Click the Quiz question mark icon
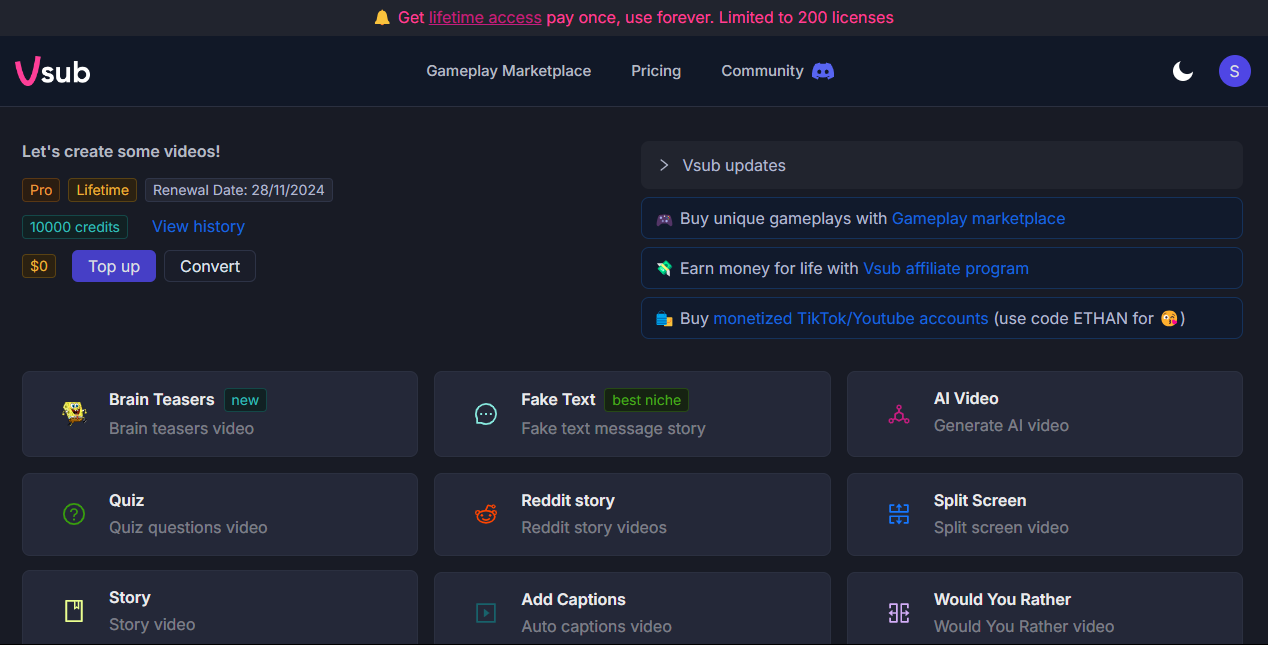 [74, 514]
